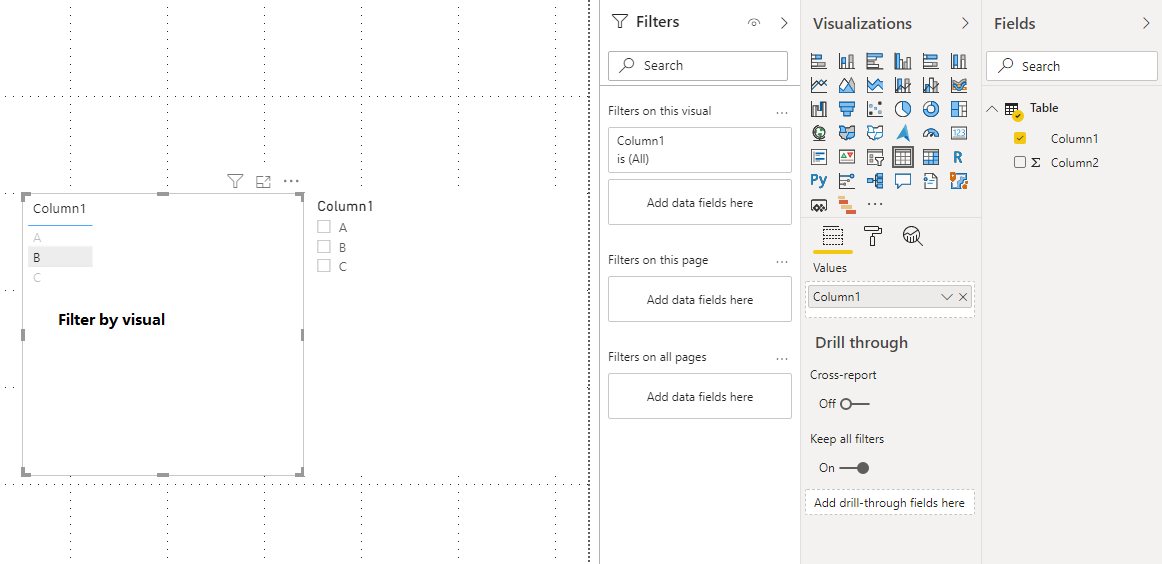Select the Stacked bar chart visual
1162x564 pixels.
(819, 61)
